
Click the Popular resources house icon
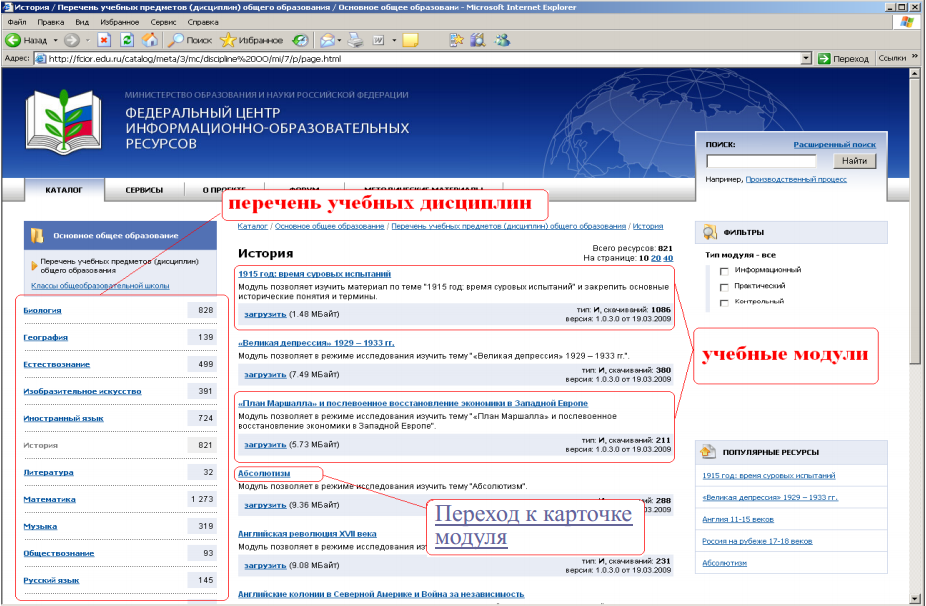707,452
